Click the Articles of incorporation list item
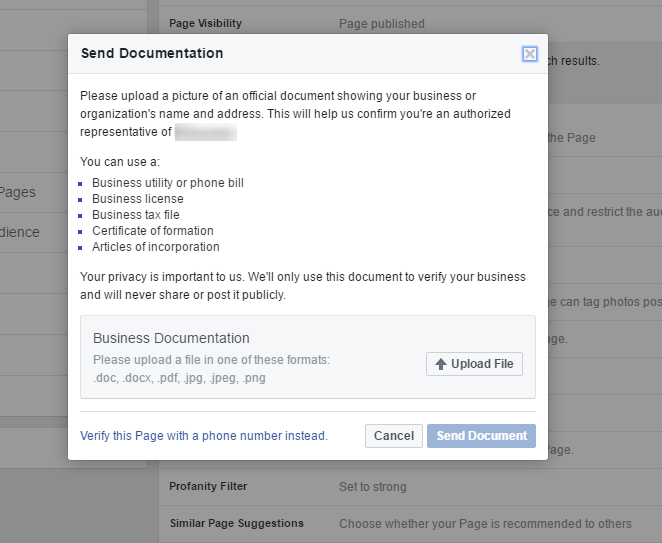The image size is (662, 543). tap(156, 247)
